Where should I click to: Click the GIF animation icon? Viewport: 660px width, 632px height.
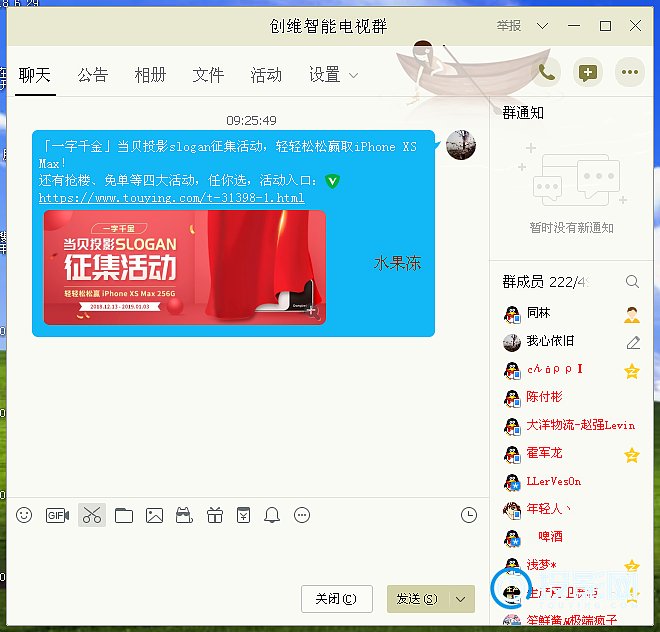(57, 515)
